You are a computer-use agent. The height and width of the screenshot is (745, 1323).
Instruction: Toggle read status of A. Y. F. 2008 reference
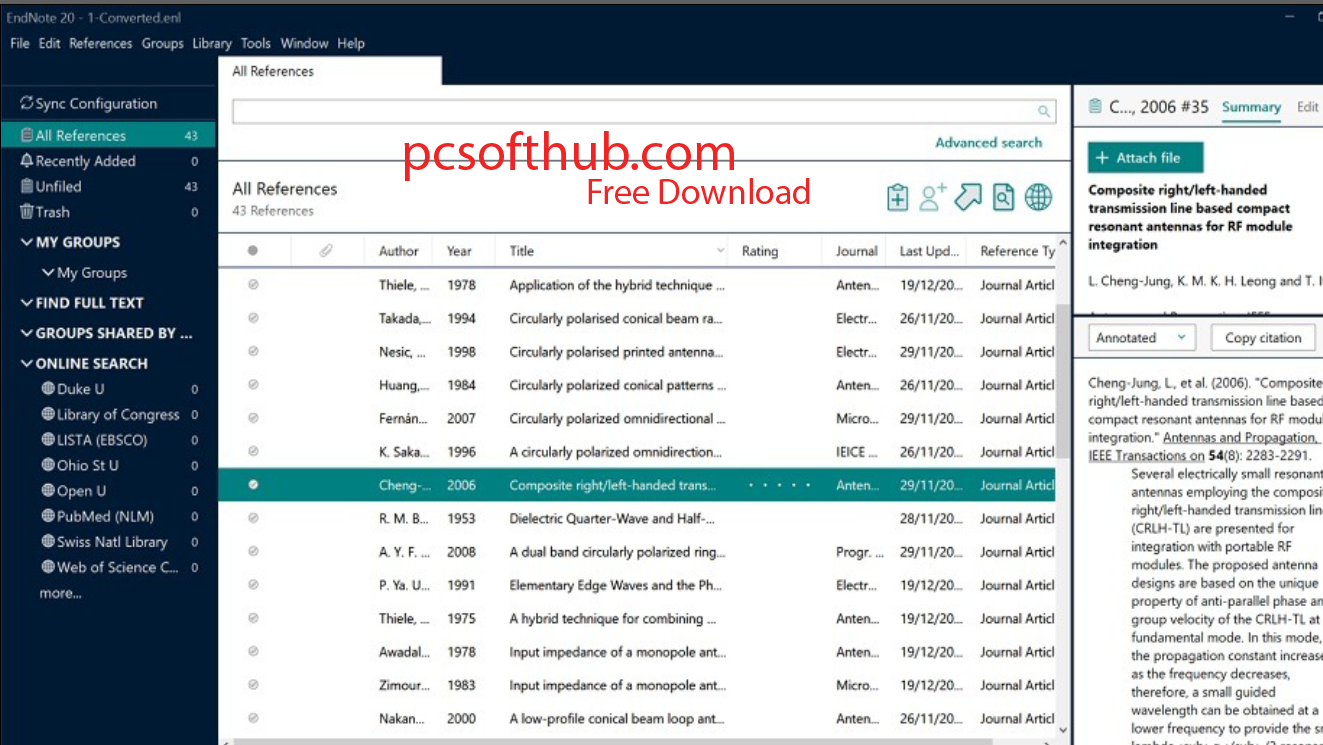coord(253,552)
